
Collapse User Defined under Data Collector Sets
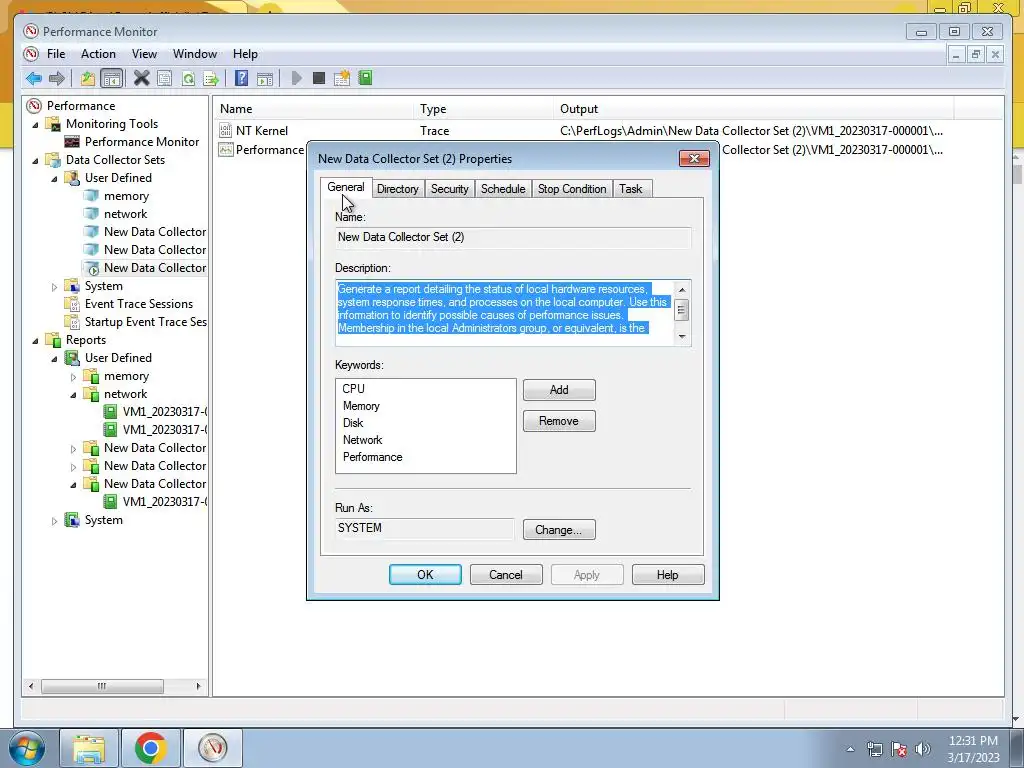tap(54, 178)
